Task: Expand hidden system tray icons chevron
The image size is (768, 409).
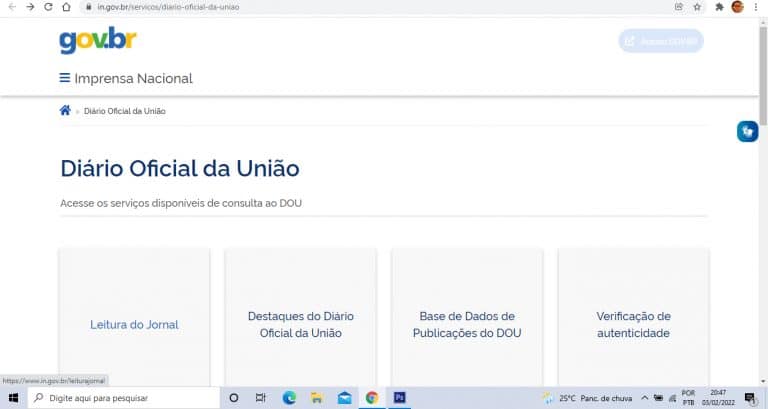Action: click(x=645, y=398)
